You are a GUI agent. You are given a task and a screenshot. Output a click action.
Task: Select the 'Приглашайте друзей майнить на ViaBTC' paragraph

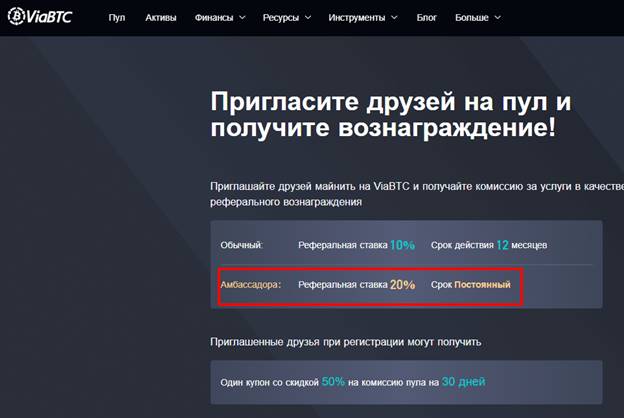(x=417, y=194)
